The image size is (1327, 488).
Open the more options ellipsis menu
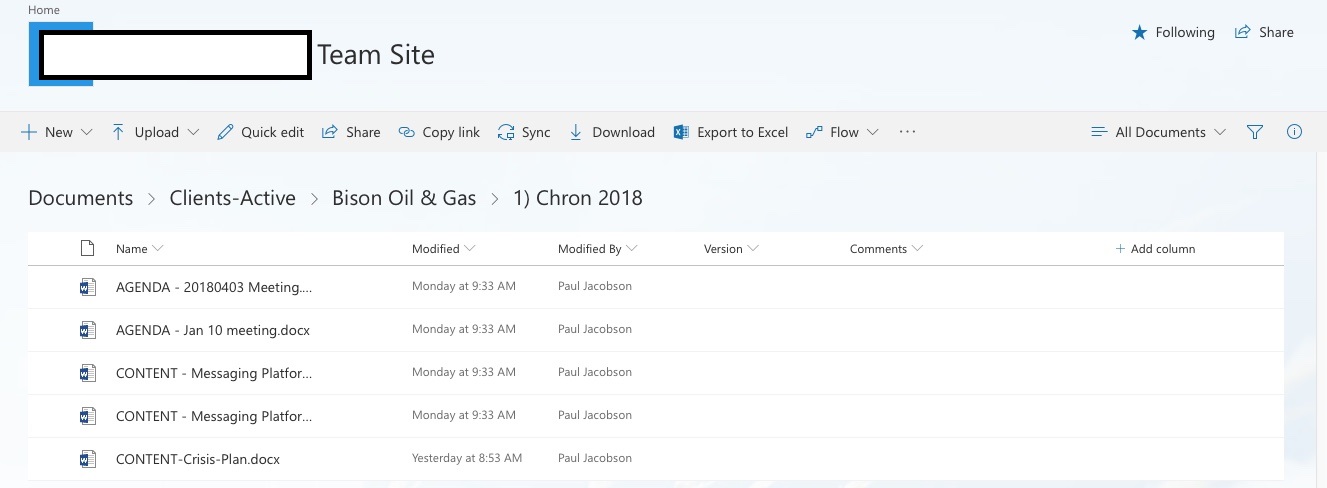[907, 131]
